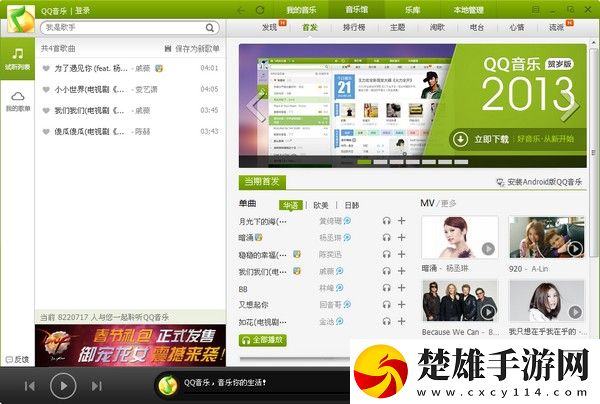The image size is (600, 404).
Task: Click the 春节礼包 advertisement banner
Action: point(130,345)
